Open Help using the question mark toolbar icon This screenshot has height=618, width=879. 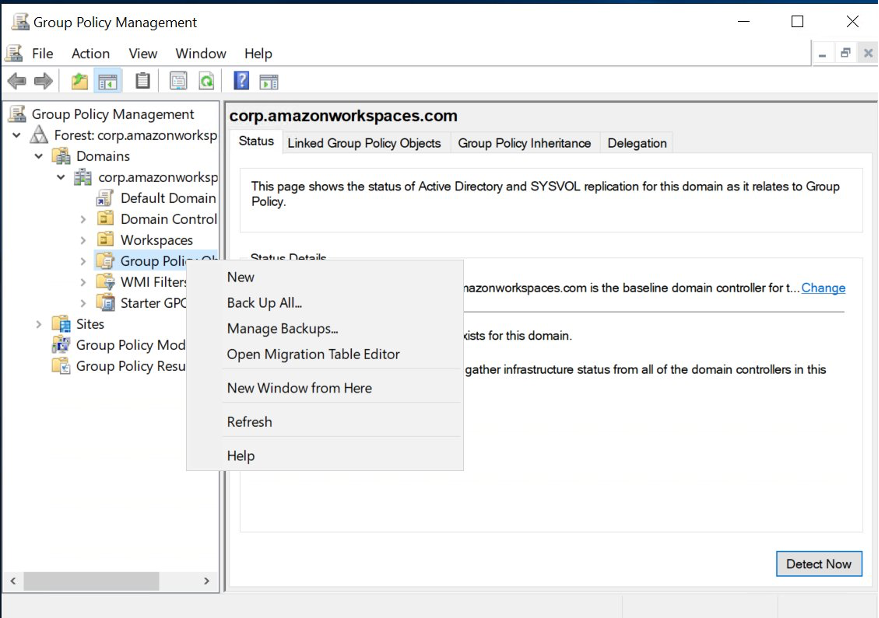[241, 81]
